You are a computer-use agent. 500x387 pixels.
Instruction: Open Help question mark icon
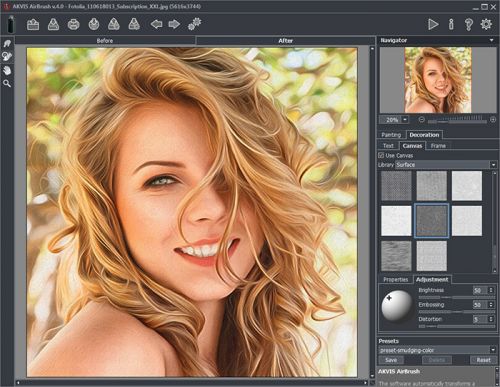pyautogui.click(x=469, y=24)
